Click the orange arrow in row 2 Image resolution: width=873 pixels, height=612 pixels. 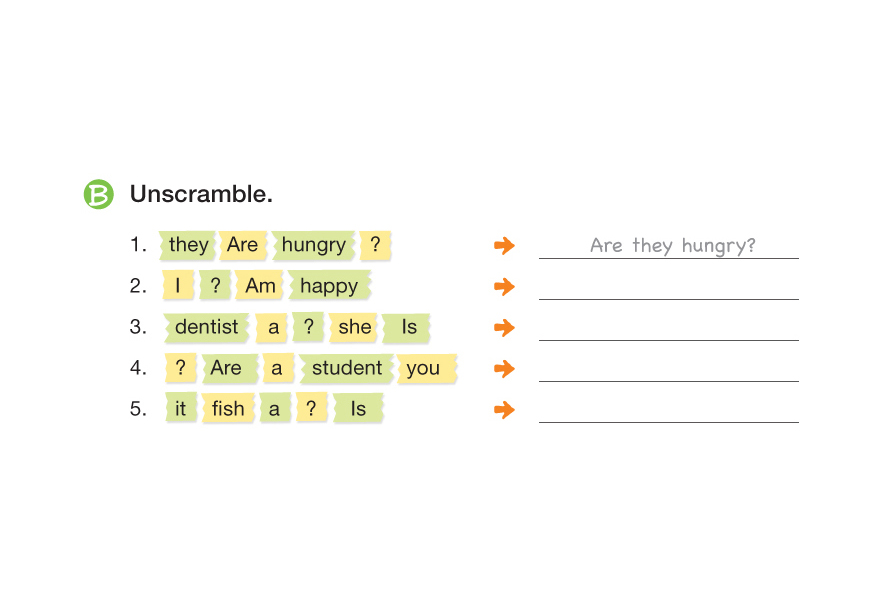(x=505, y=287)
